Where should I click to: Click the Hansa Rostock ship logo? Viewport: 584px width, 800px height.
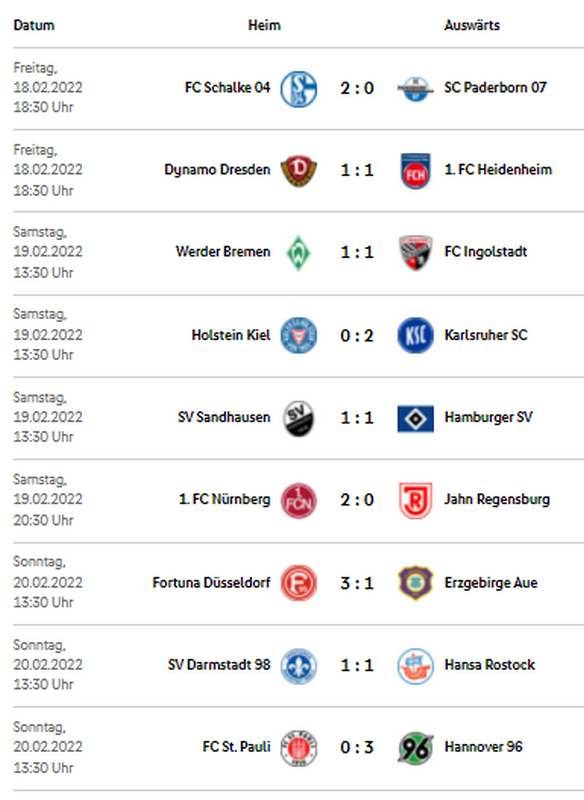[x=415, y=665]
